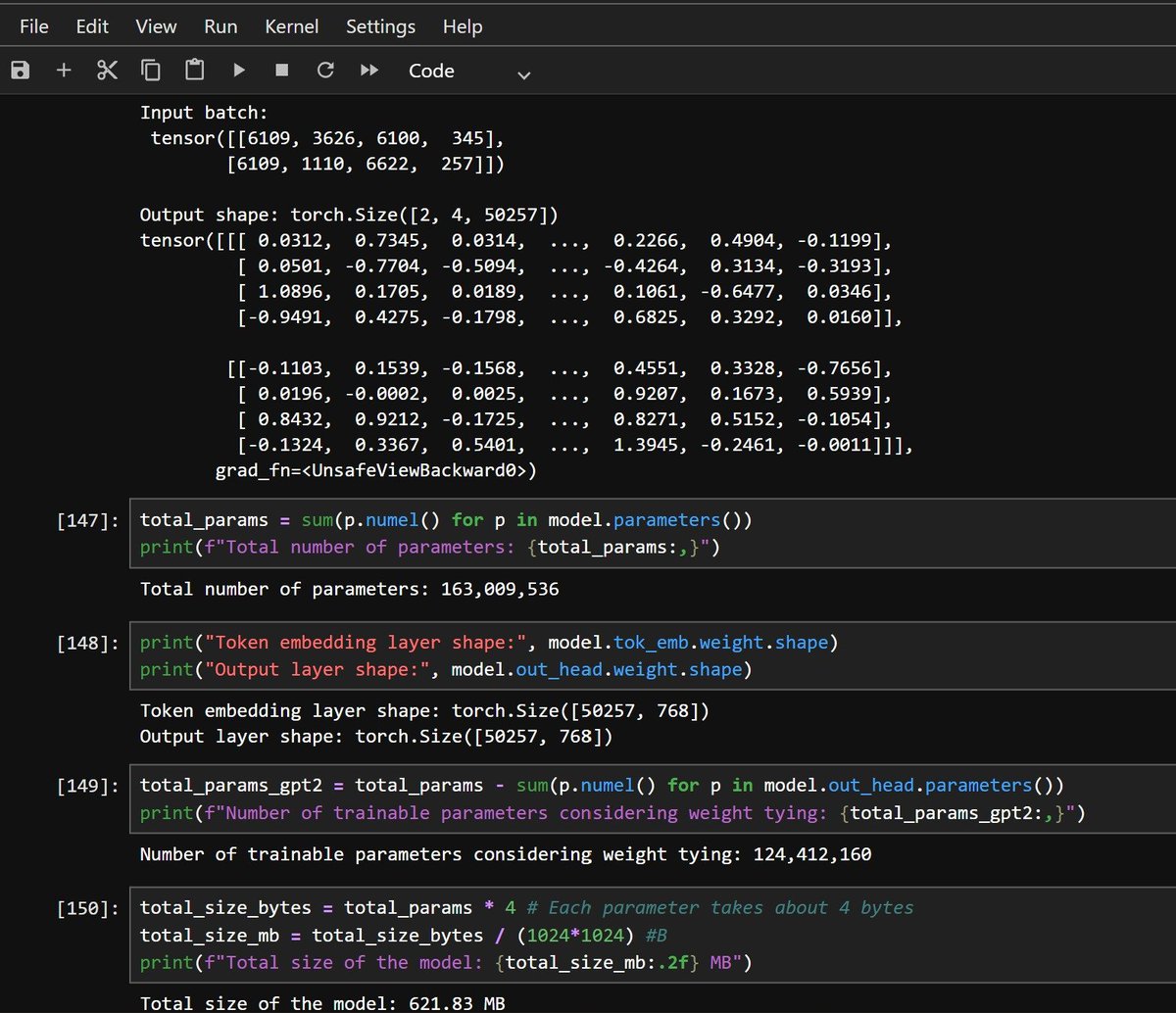
Task: Click the print line mentioning weight tying
Action: (613, 812)
